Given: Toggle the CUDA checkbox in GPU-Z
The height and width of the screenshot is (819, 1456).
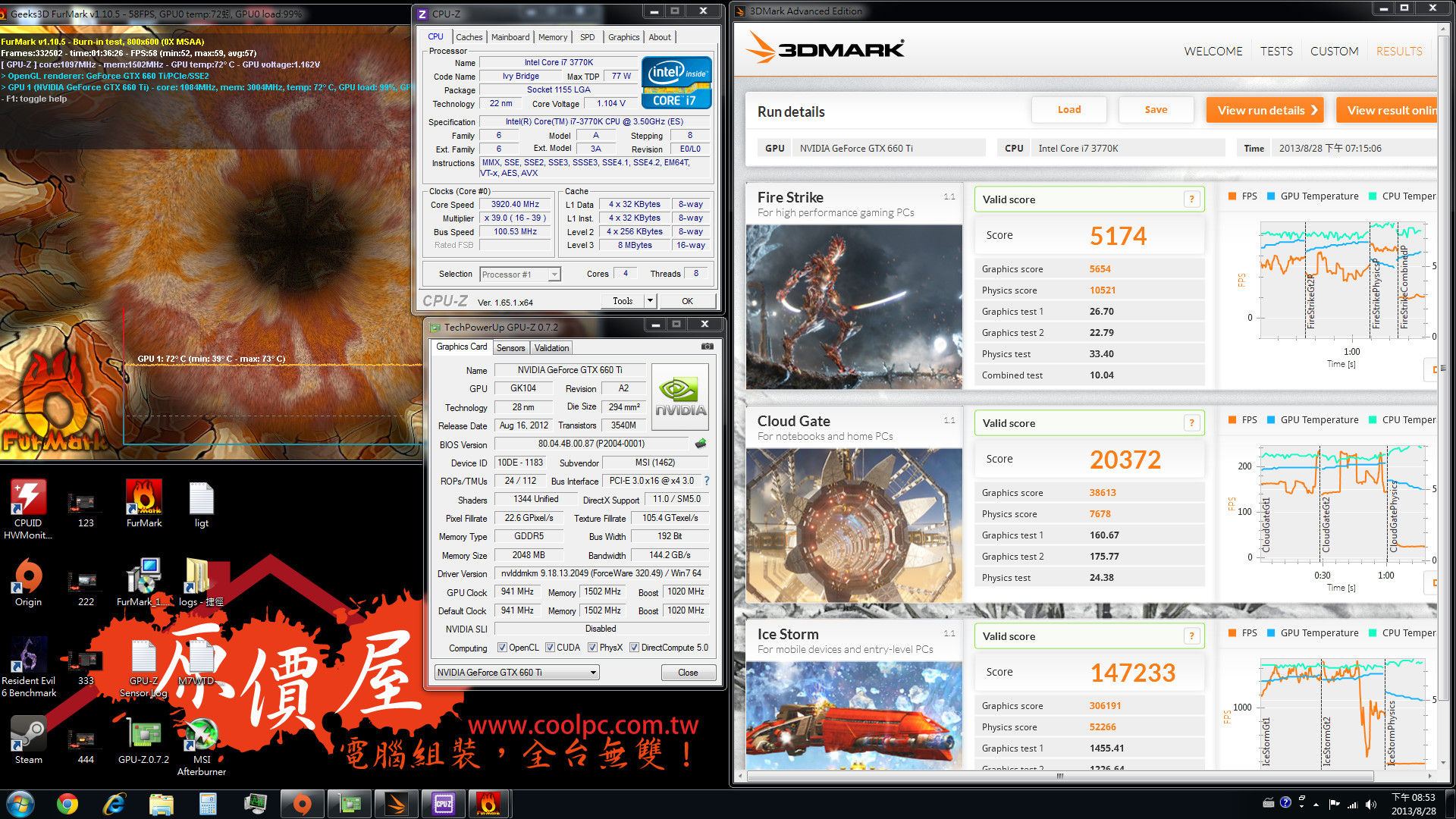Looking at the screenshot, I should pos(550,648).
